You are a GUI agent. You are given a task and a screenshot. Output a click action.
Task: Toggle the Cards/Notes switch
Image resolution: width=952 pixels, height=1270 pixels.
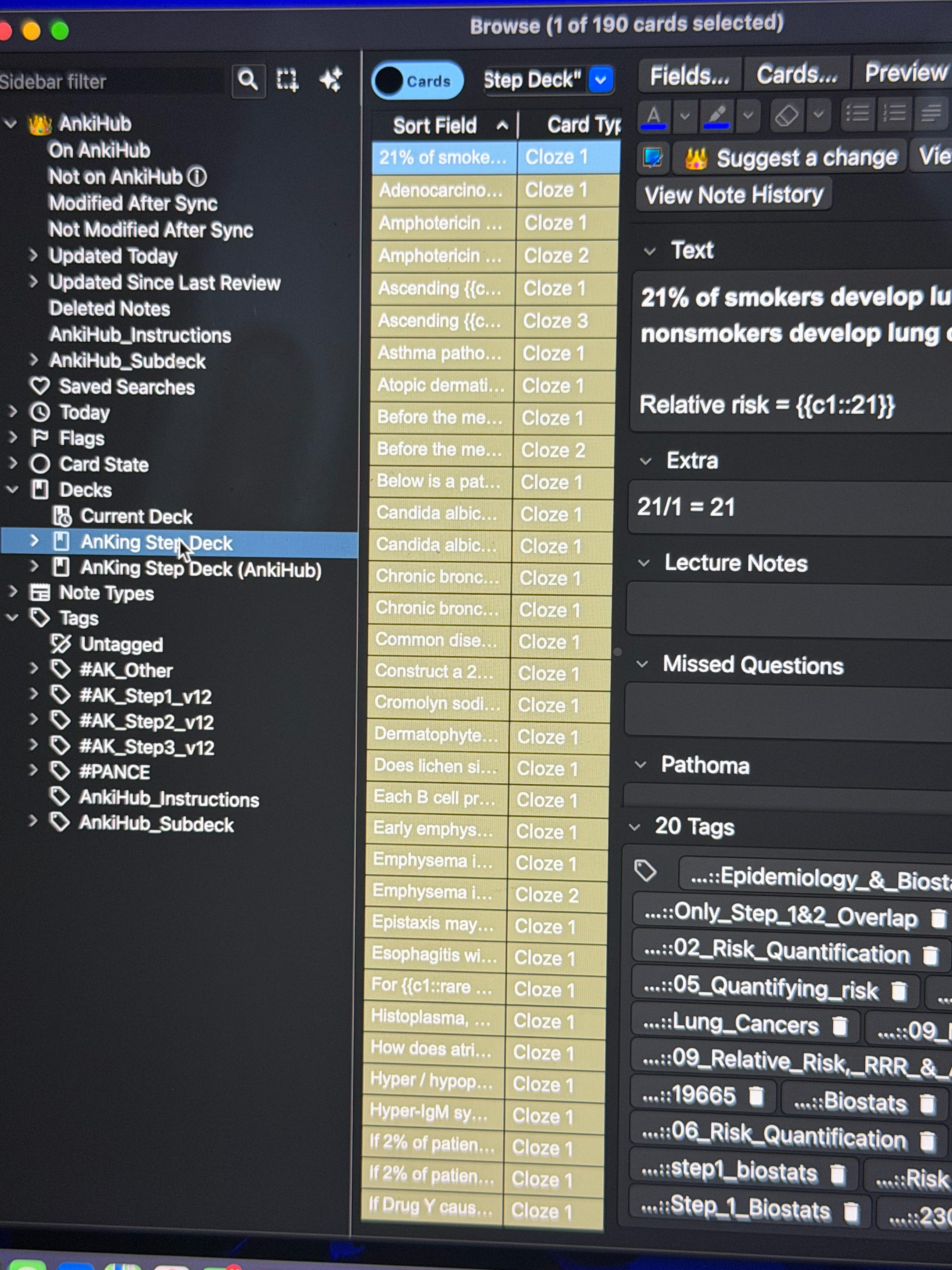coord(417,81)
